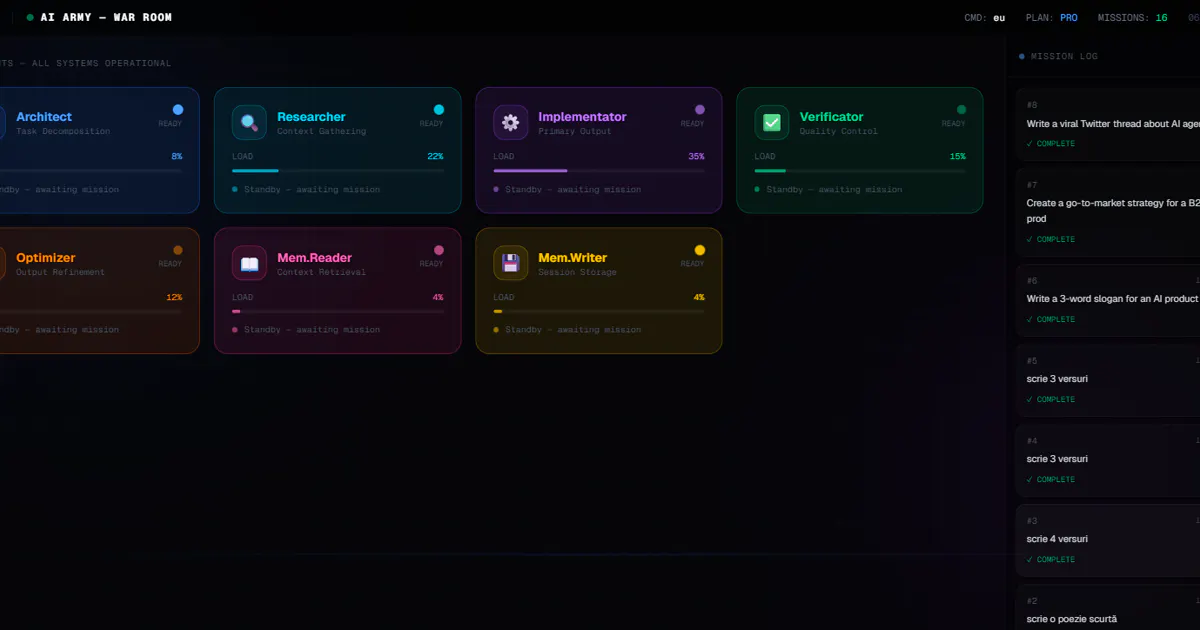Click the Implementator gear icon
Image resolution: width=1200 pixels, height=630 pixels.
[510, 122]
